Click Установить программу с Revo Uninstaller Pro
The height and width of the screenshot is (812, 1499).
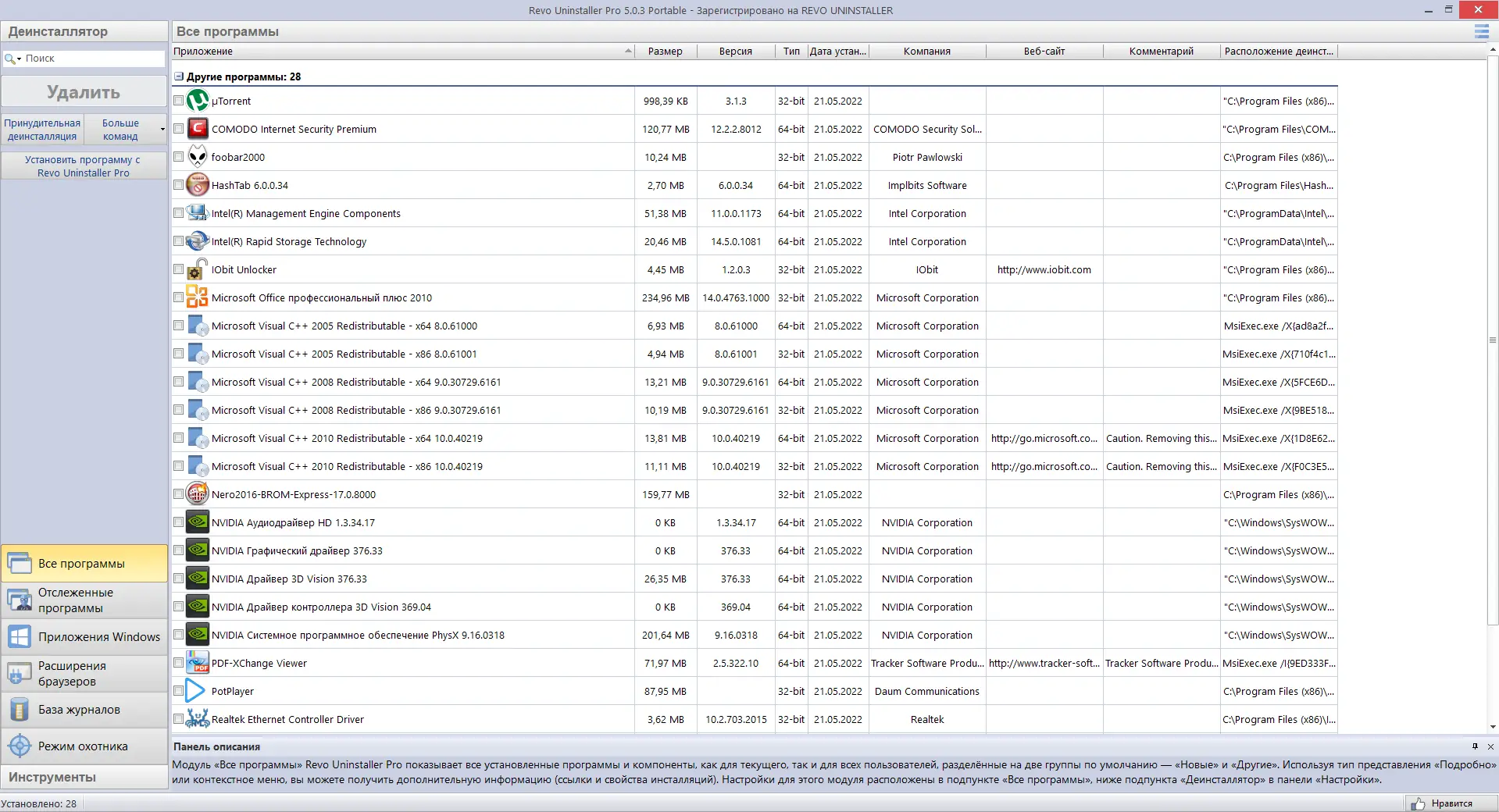(x=84, y=166)
